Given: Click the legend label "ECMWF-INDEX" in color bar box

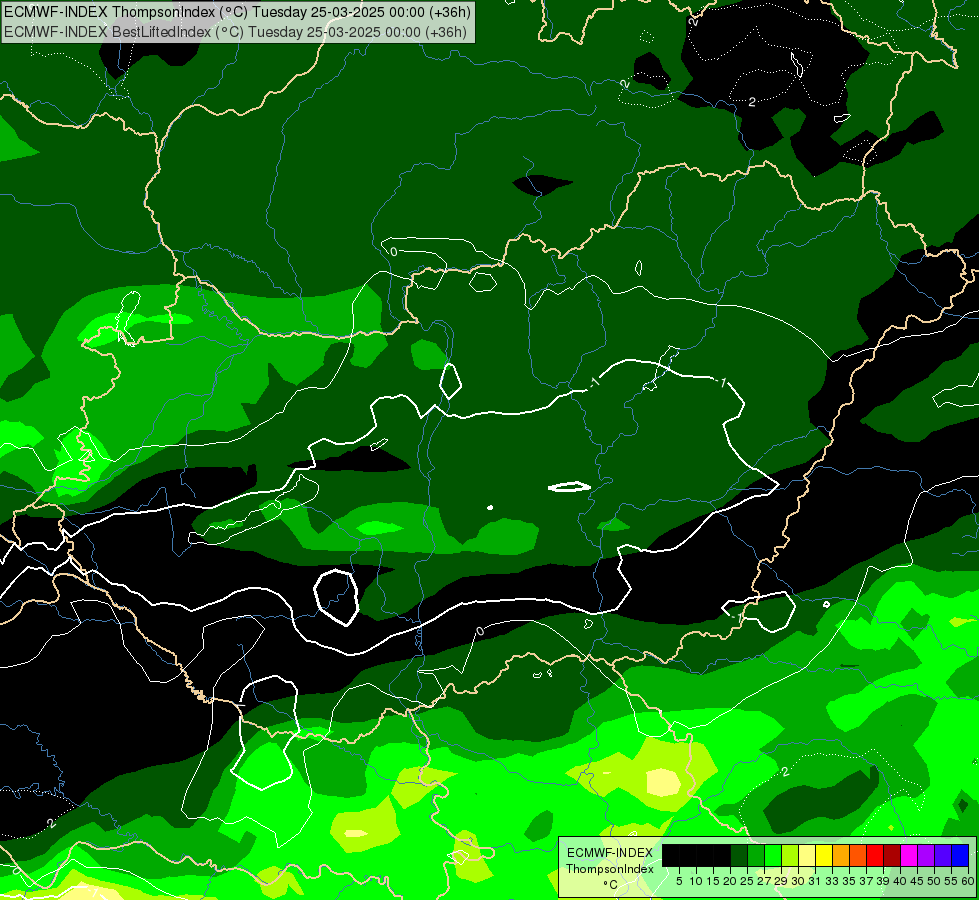Looking at the screenshot, I should click(x=610, y=853).
